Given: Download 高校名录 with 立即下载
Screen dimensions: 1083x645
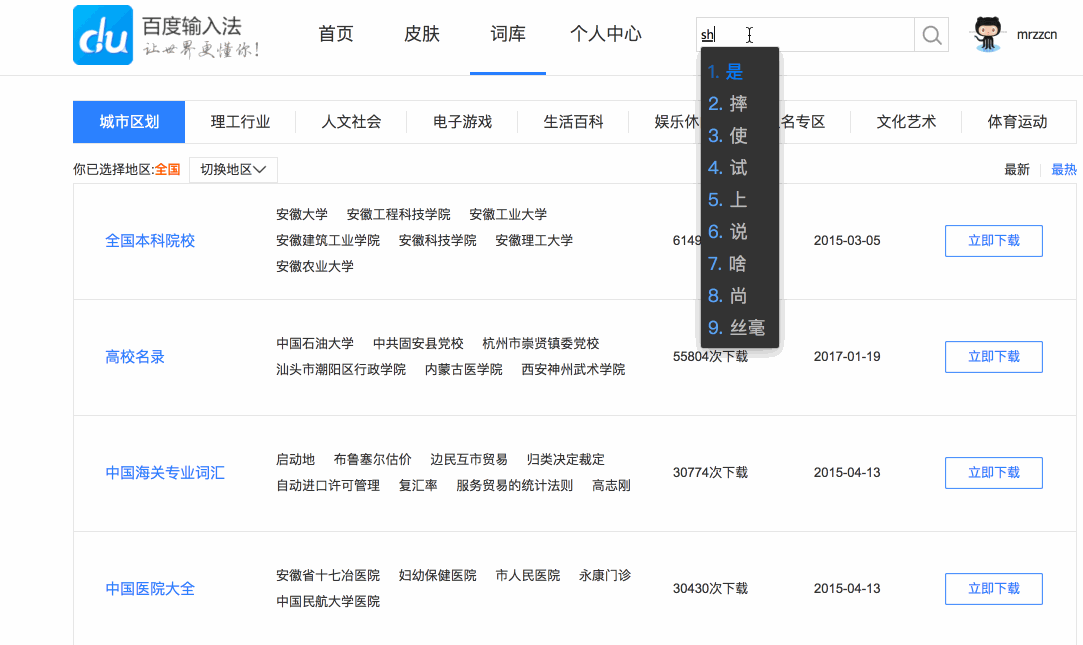Looking at the screenshot, I should pos(993,357).
